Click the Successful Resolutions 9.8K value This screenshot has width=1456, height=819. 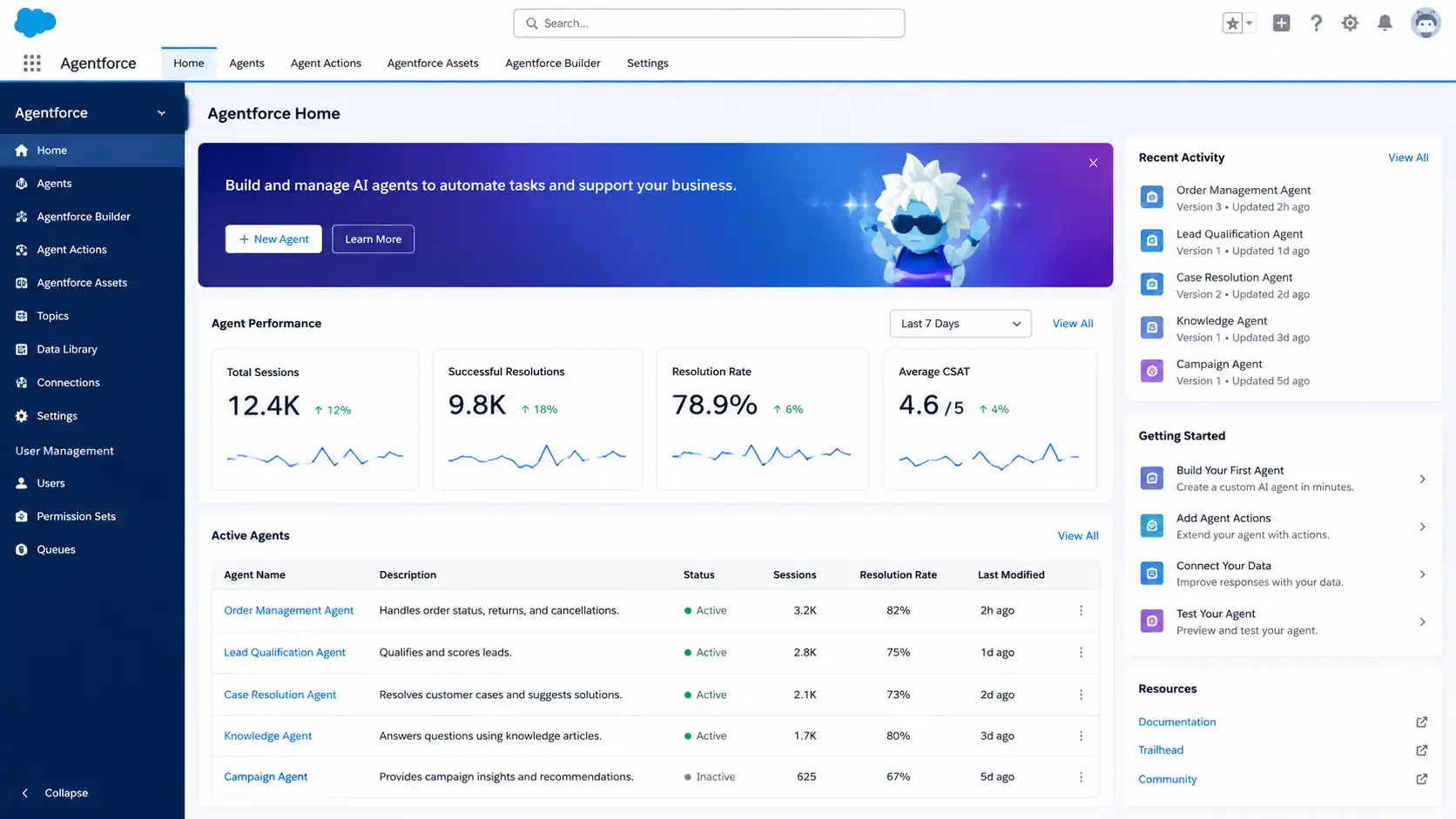(476, 405)
